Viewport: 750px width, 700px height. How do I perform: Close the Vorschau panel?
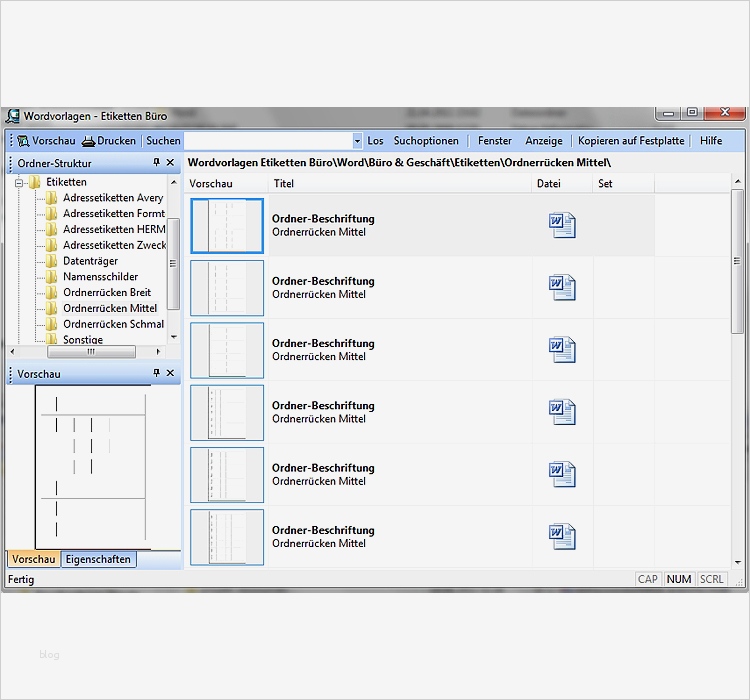pos(170,373)
